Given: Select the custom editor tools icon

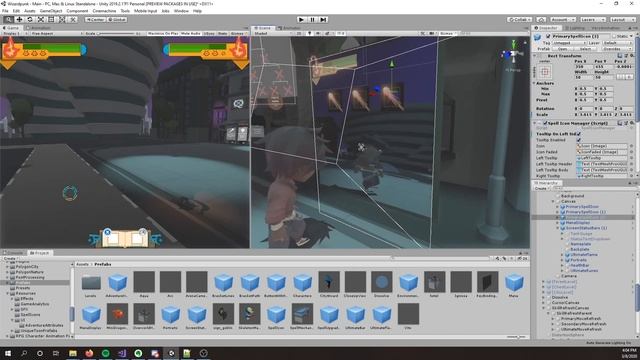Looking at the screenshot, I should click(x=73, y=19).
